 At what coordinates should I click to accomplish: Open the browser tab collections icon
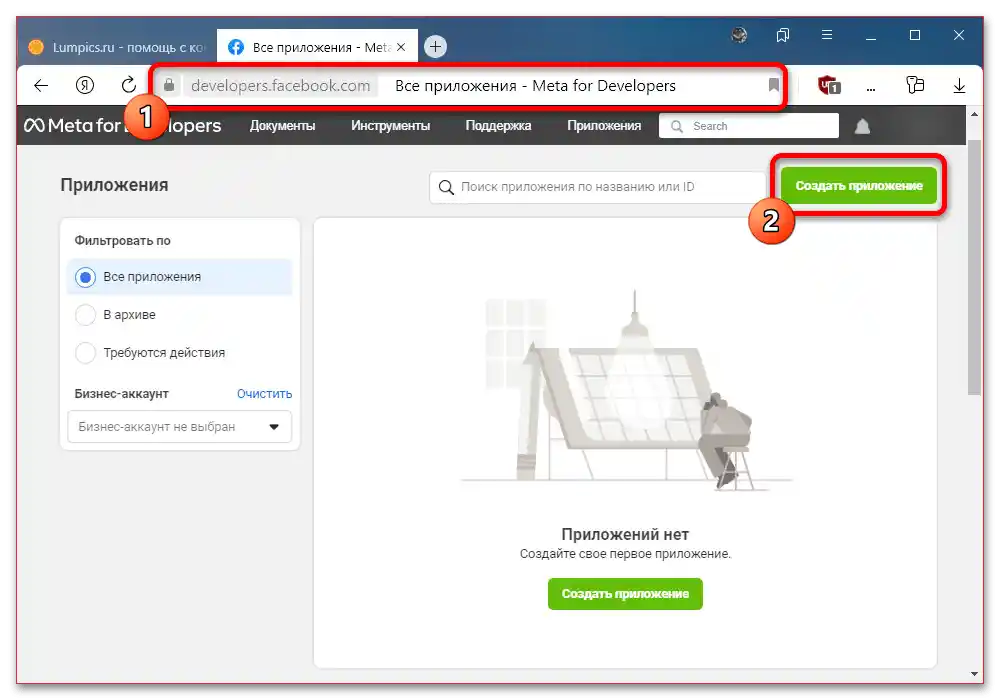pos(783,35)
